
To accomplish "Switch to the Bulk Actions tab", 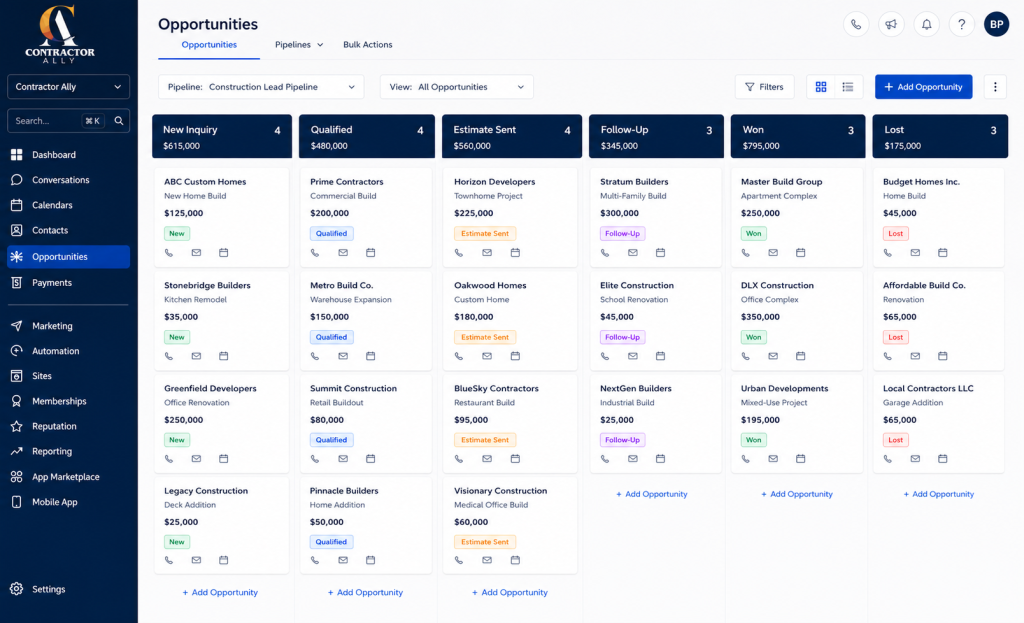I will (x=368, y=45).
